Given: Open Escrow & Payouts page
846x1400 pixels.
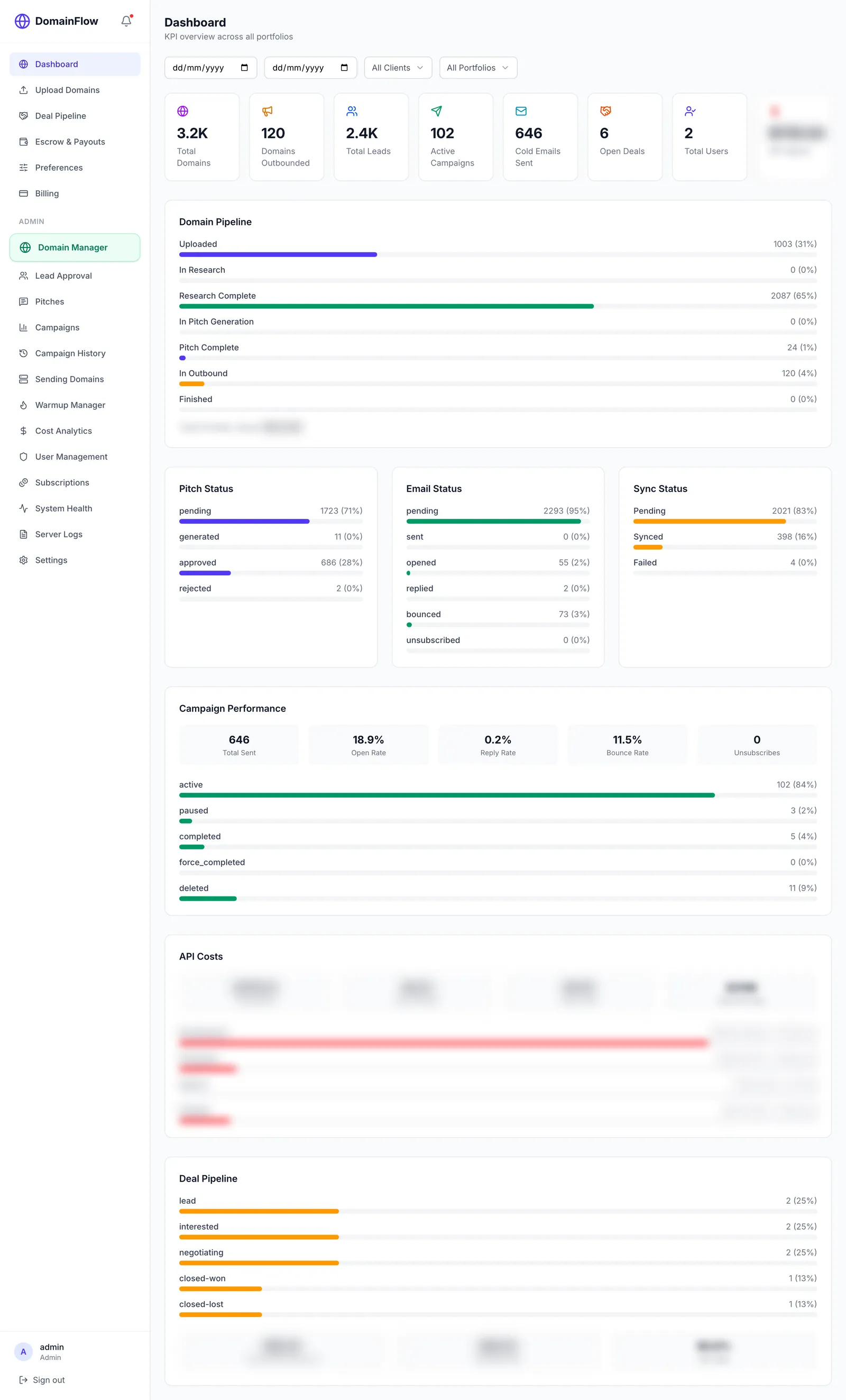Looking at the screenshot, I should coord(75,141).
